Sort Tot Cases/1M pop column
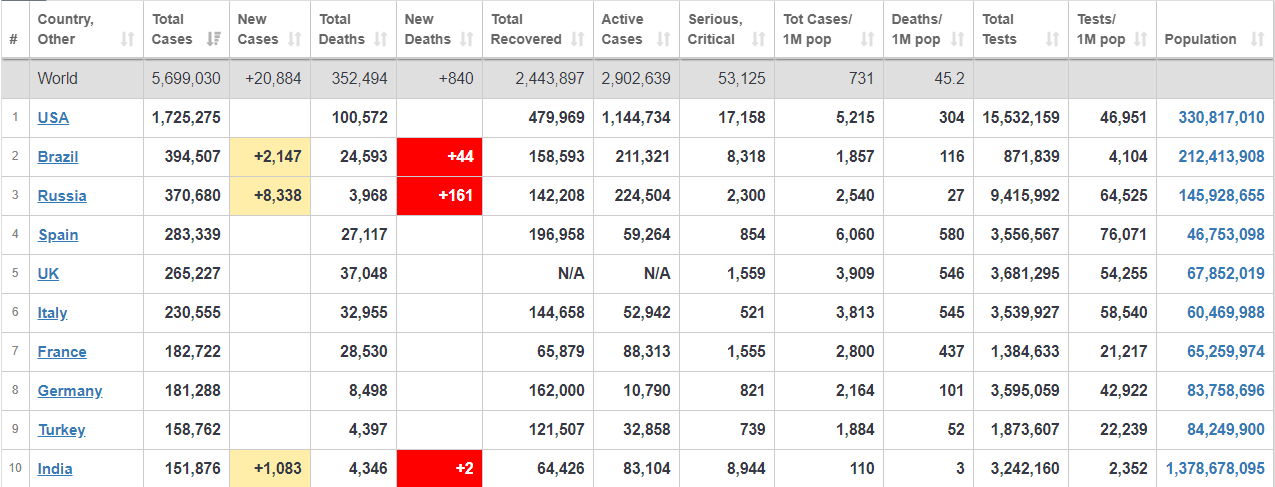 [x=866, y=39]
